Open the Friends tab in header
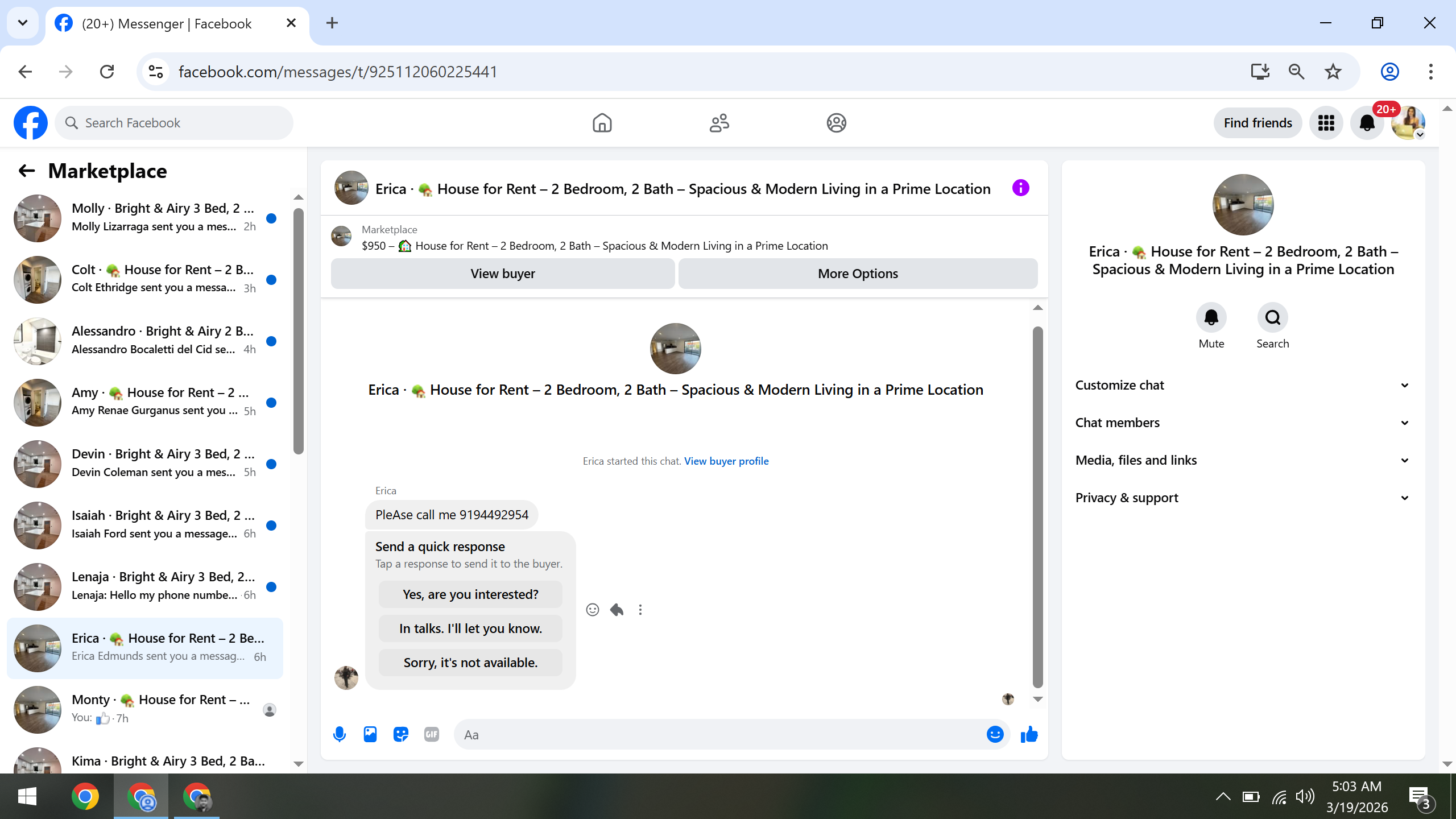1456x819 pixels. (x=719, y=123)
